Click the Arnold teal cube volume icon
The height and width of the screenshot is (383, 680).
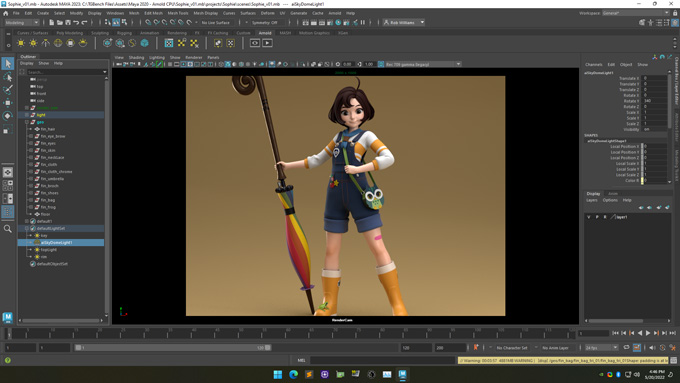coord(144,43)
